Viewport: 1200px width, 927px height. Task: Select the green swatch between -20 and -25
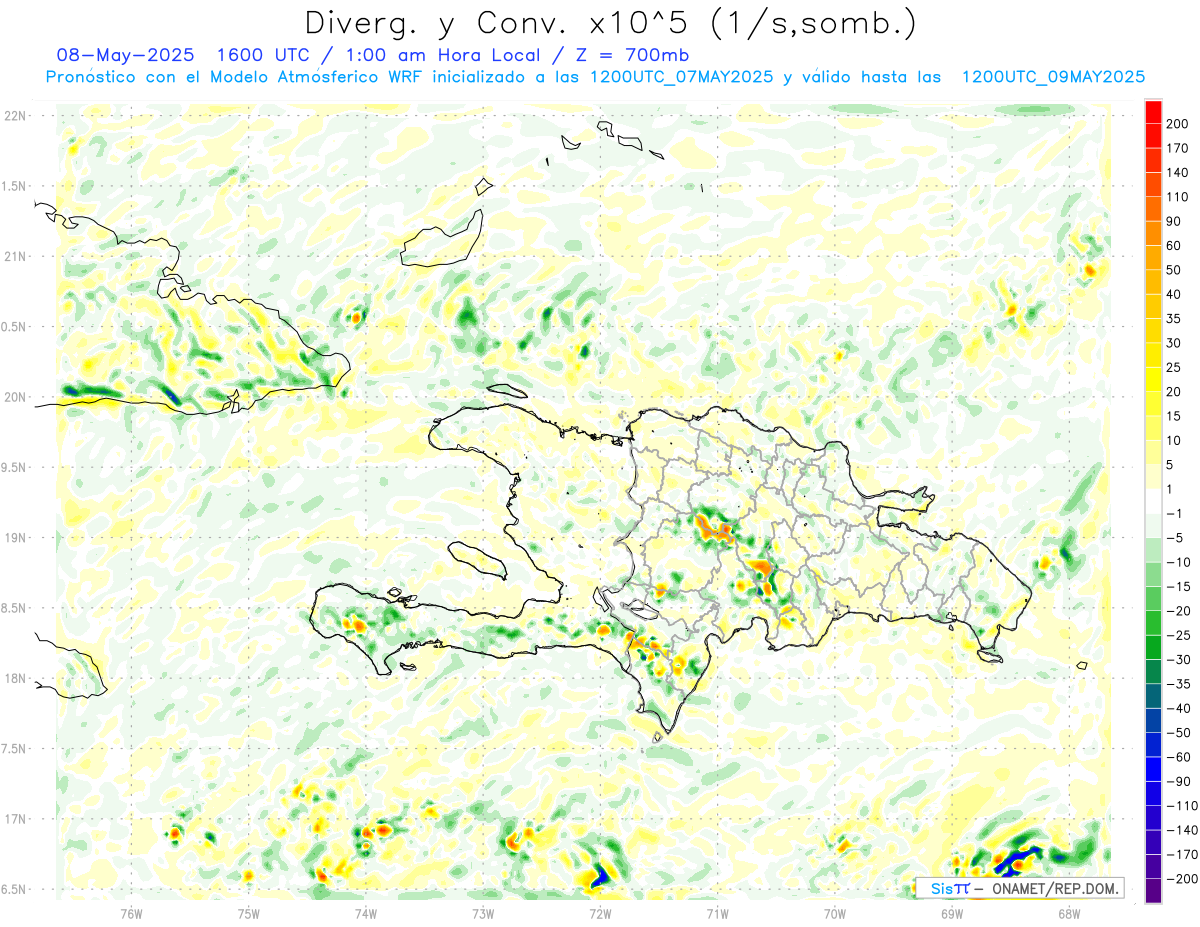coord(1153,624)
